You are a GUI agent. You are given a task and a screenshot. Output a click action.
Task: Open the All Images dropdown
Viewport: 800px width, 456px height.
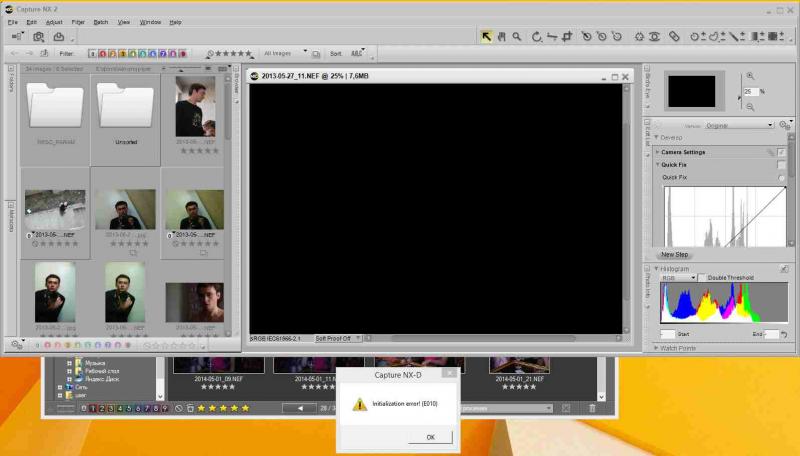[286, 53]
